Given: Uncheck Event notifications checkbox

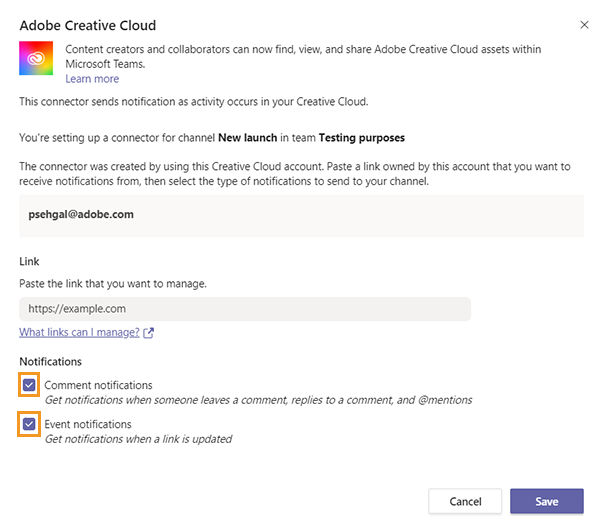Looking at the screenshot, I should pyautogui.click(x=29, y=424).
